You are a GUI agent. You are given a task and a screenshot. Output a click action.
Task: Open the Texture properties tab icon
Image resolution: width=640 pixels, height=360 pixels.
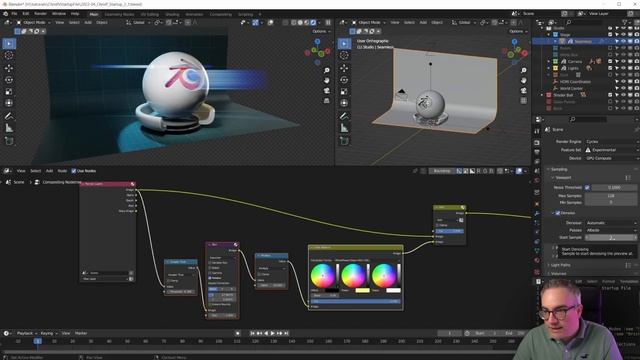(x=537, y=272)
